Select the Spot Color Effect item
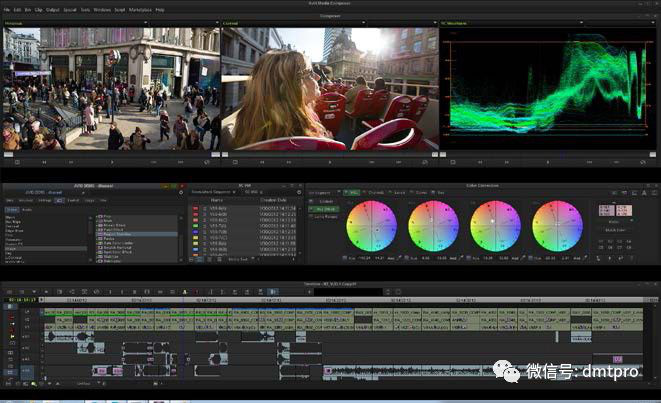 point(117,252)
